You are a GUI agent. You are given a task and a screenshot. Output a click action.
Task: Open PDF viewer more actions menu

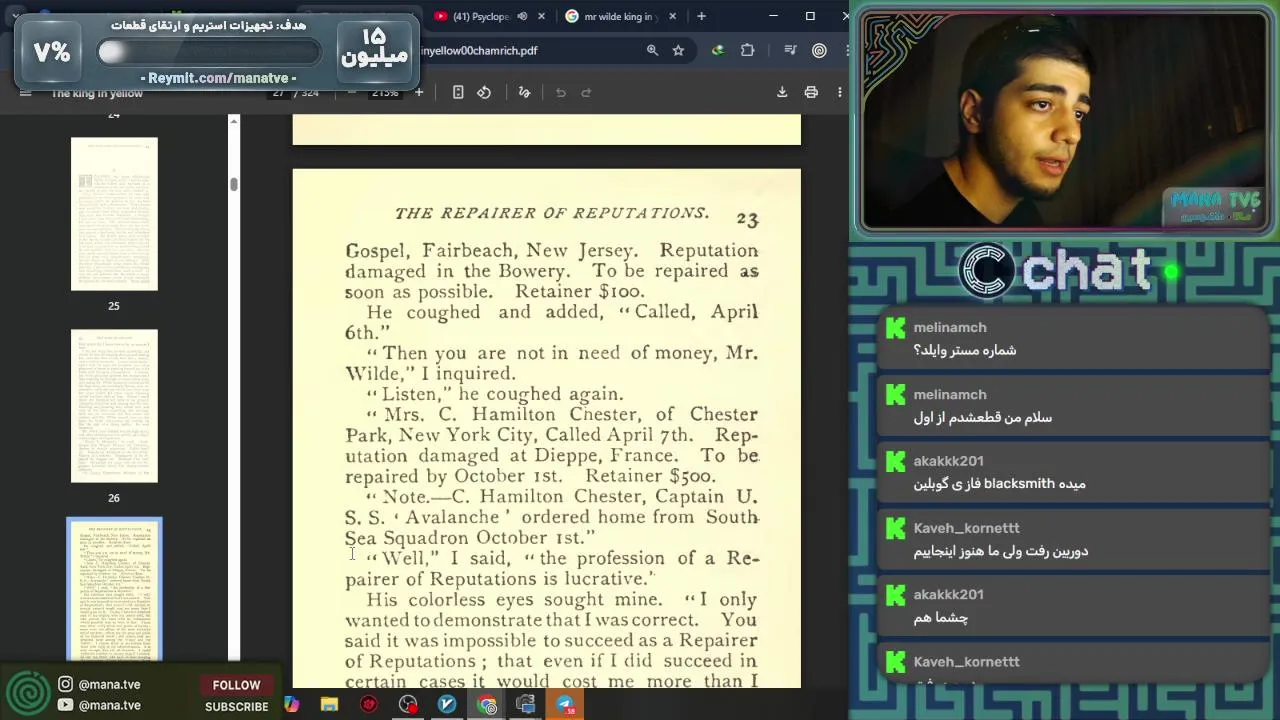pos(839,92)
